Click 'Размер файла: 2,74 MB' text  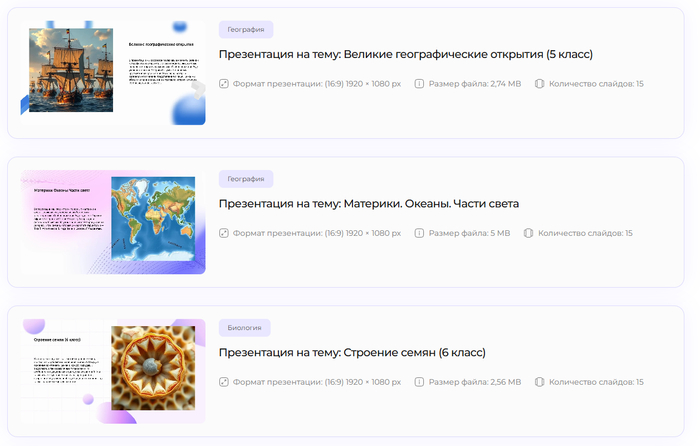point(475,84)
